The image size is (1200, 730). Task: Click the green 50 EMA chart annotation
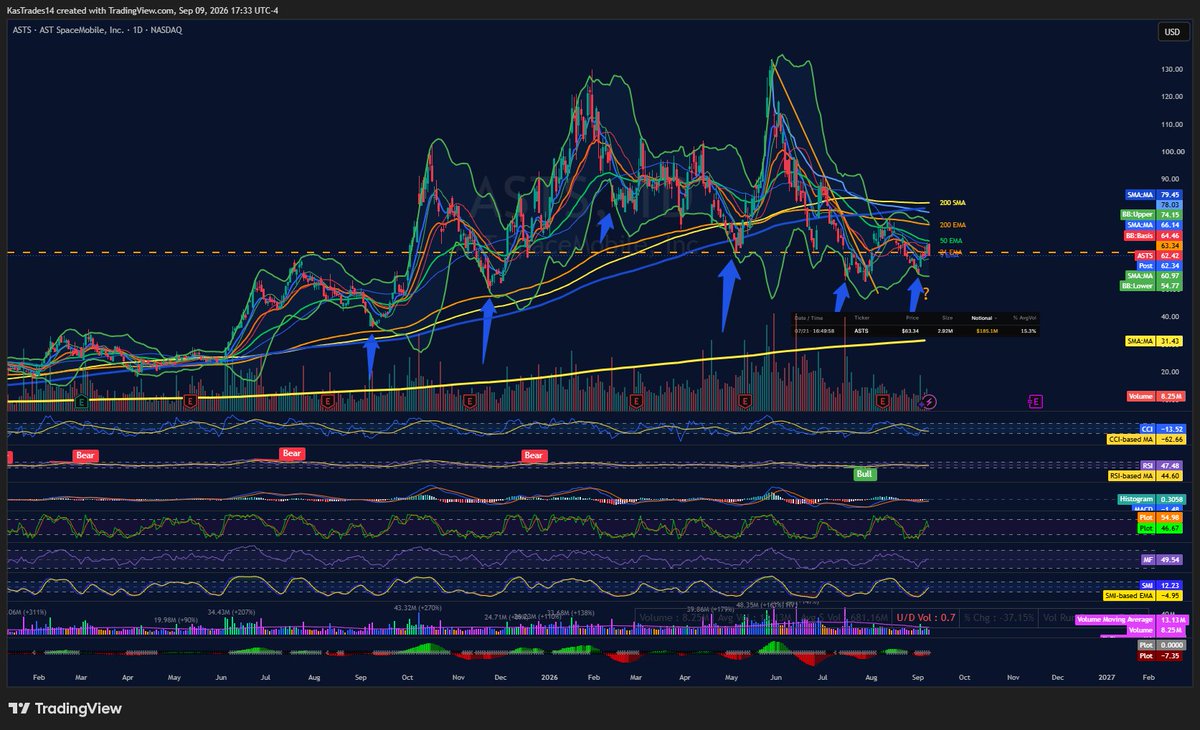click(x=951, y=241)
